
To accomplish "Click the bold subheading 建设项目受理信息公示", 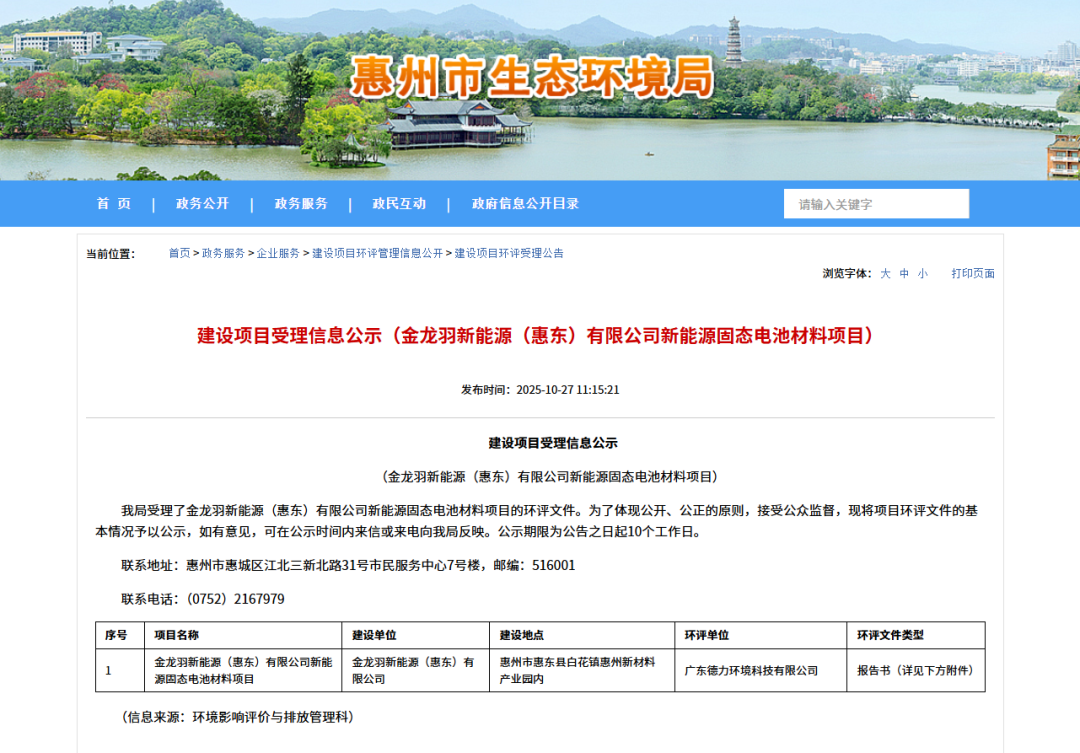I will pos(553,443).
